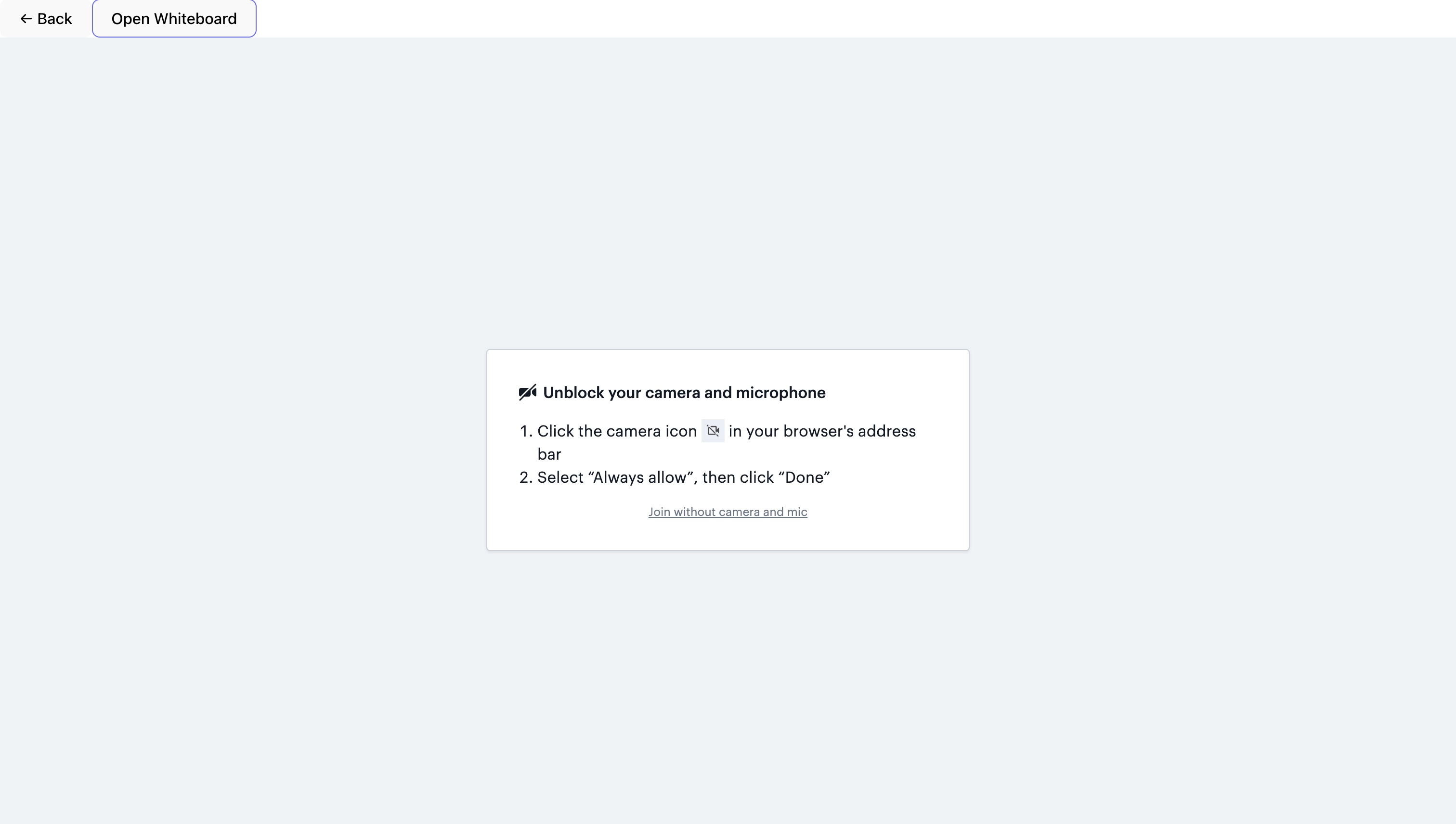Click the left arrow icon beside Back
The height and width of the screenshot is (824, 1456).
[x=26, y=19]
